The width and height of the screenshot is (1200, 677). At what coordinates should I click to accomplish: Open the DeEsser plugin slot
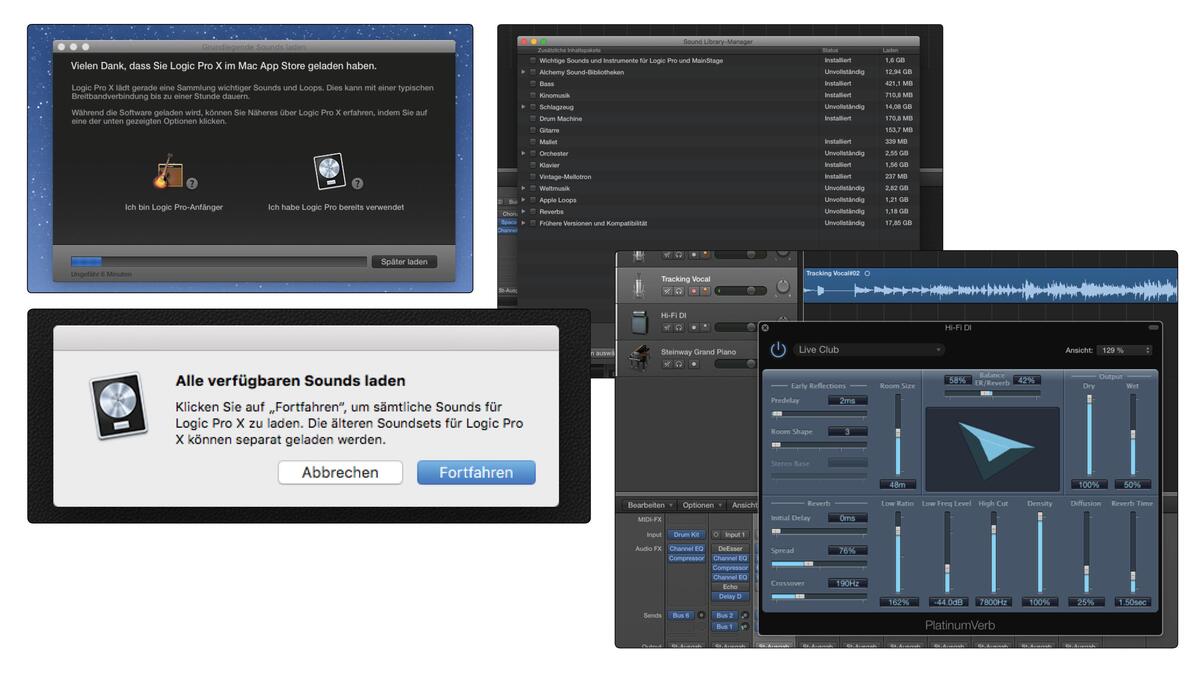pos(732,547)
